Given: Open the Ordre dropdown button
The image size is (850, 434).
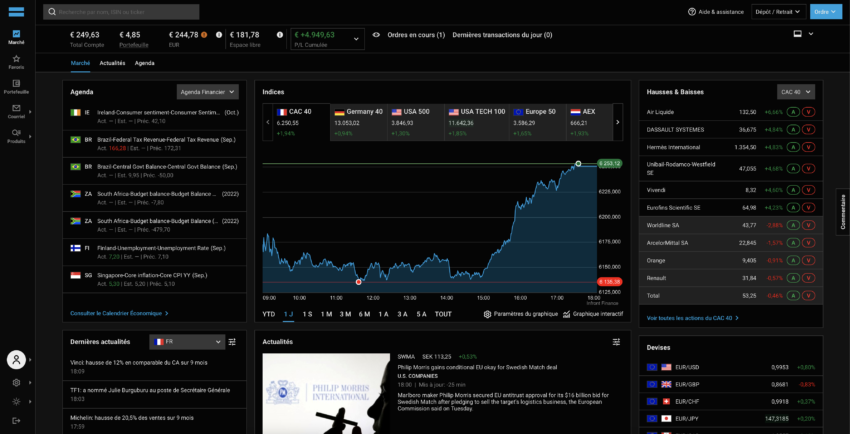Looking at the screenshot, I should pos(826,12).
